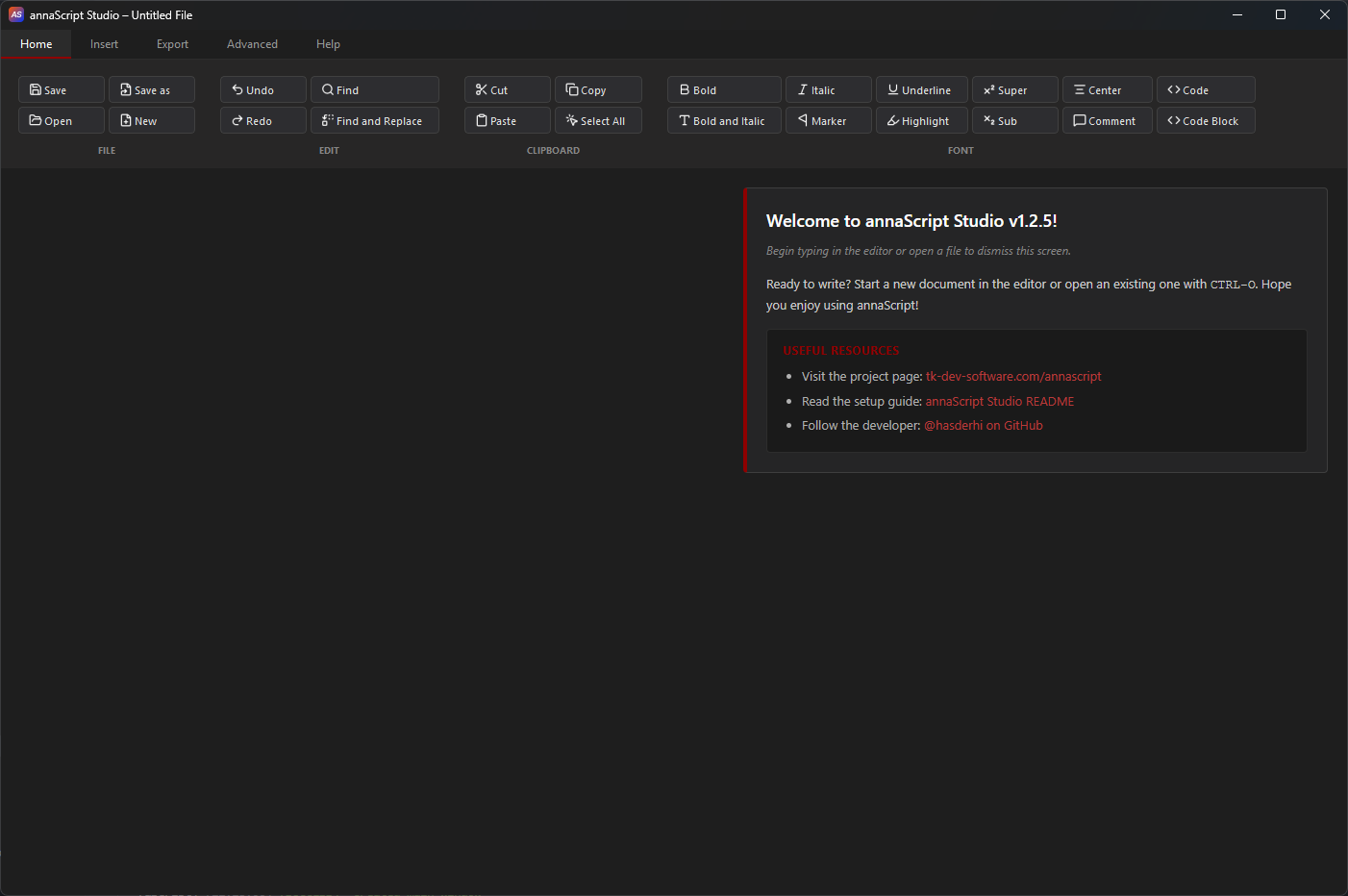This screenshot has height=896, width=1348.
Task: Open annaScript Studio README link
Action: point(1000,402)
